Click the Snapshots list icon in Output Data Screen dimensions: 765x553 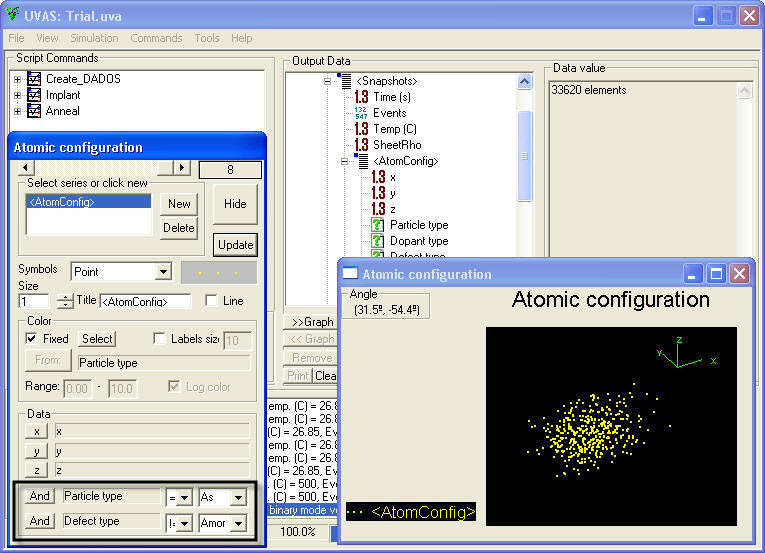click(x=344, y=81)
